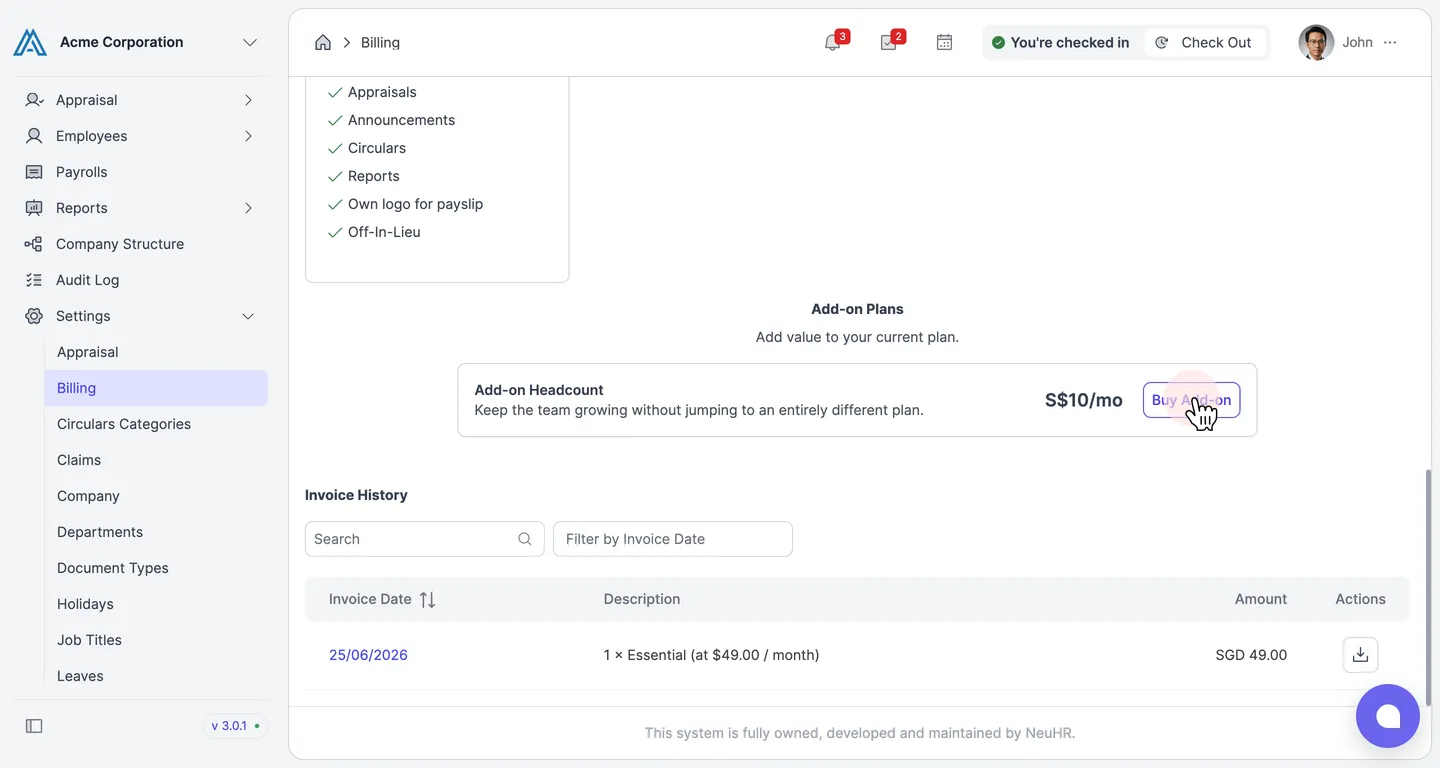The width and height of the screenshot is (1440, 768).
Task: Open the tasks inbox icon with badge
Action: pos(888,42)
